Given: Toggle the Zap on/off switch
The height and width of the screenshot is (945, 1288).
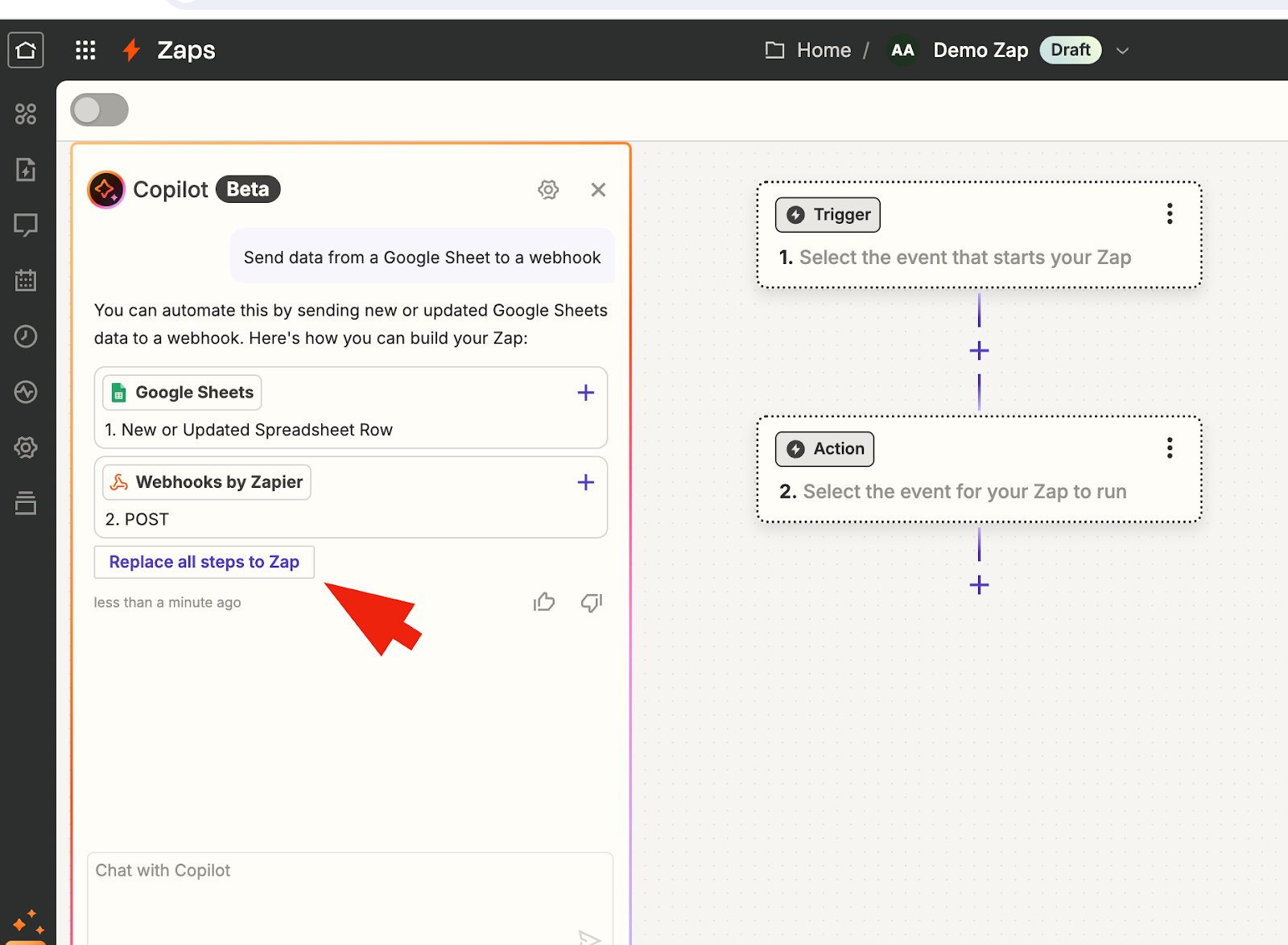Looking at the screenshot, I should point(100,110).
